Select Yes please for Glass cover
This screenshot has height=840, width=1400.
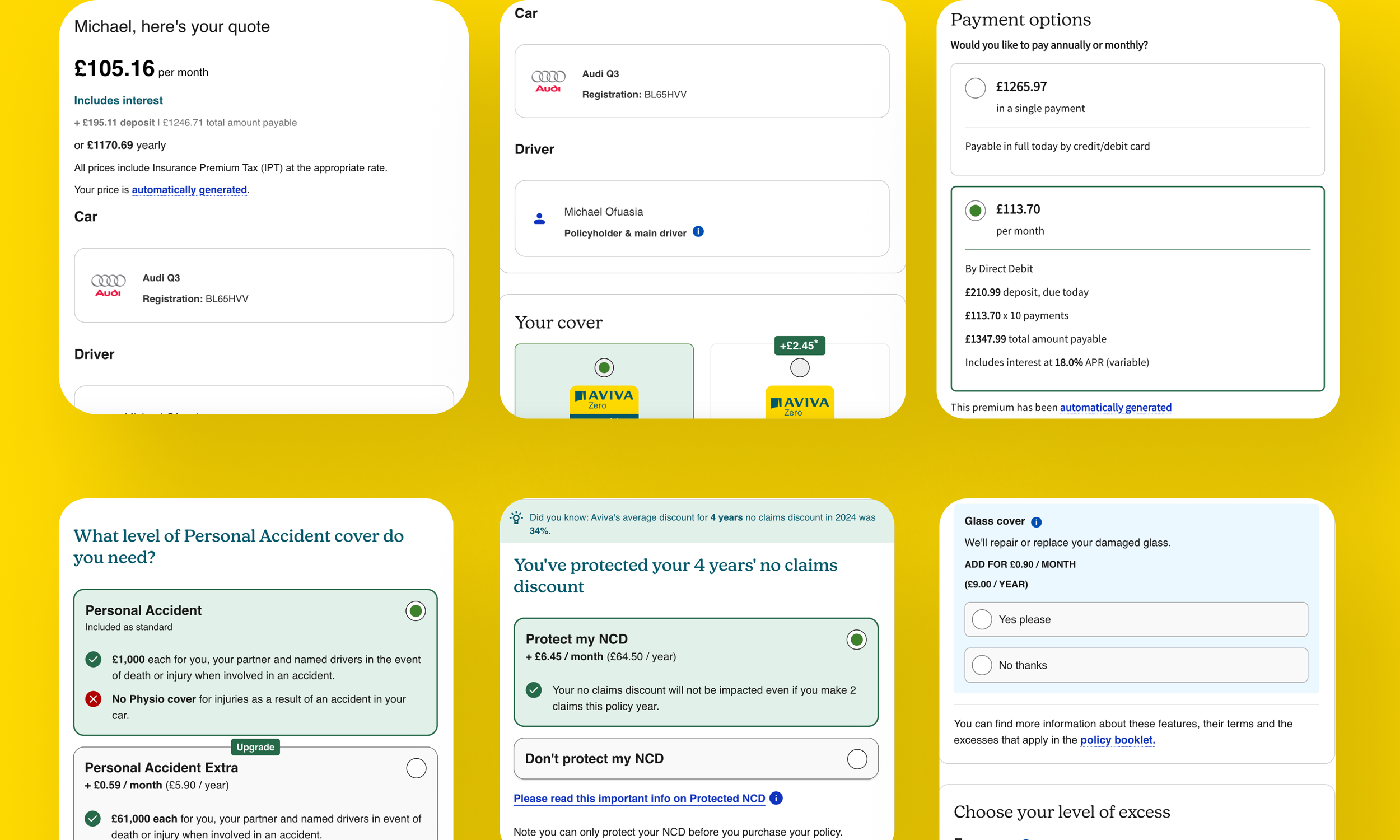pyautogui.click(x=982, y=619)
